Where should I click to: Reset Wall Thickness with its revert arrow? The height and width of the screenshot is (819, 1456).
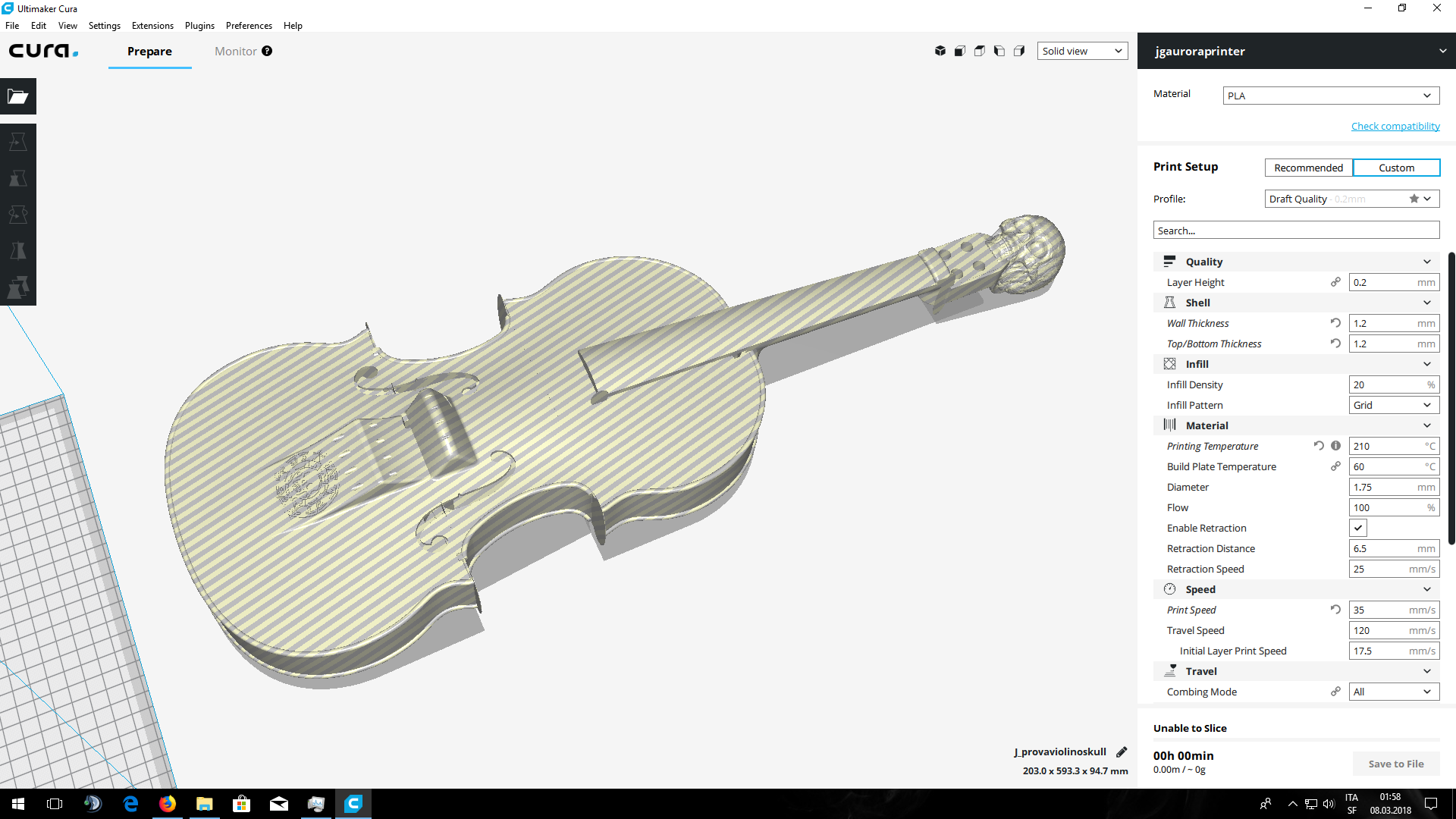coord(1335,323)
